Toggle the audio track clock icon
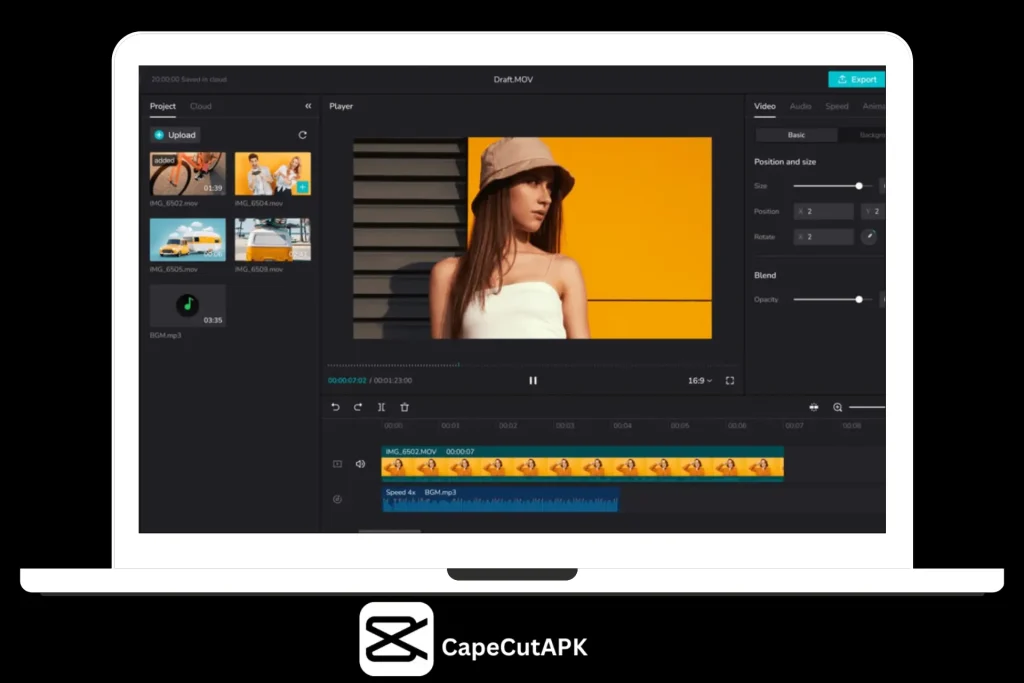 click(338, 500)
